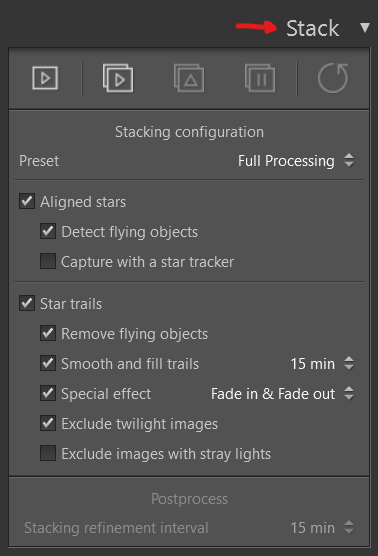Enable Exclude images with stray lights
This screenshot has height=556, width=378.
[x=48, y=453]
